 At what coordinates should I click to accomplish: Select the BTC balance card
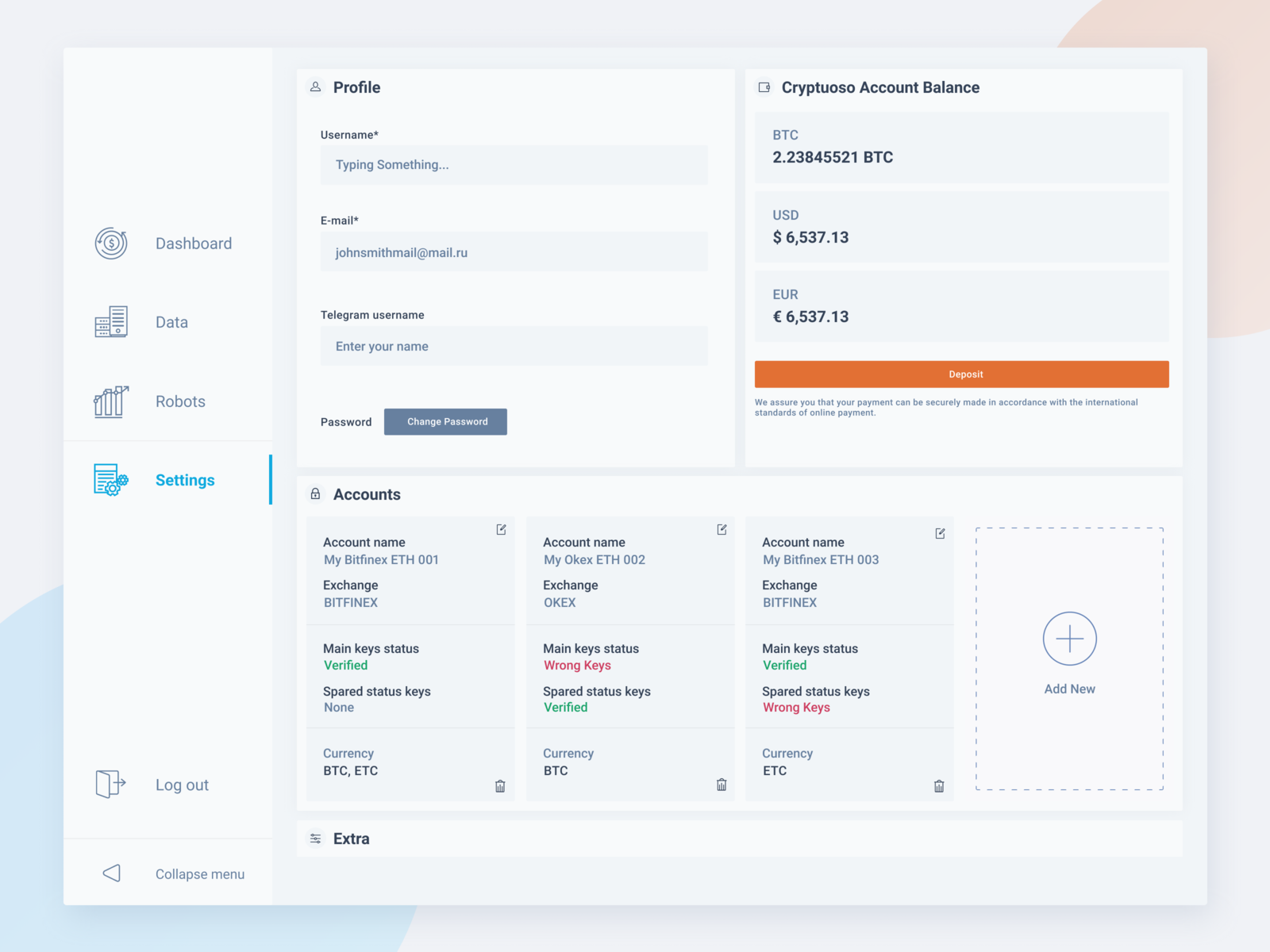[x=961, y=148]
